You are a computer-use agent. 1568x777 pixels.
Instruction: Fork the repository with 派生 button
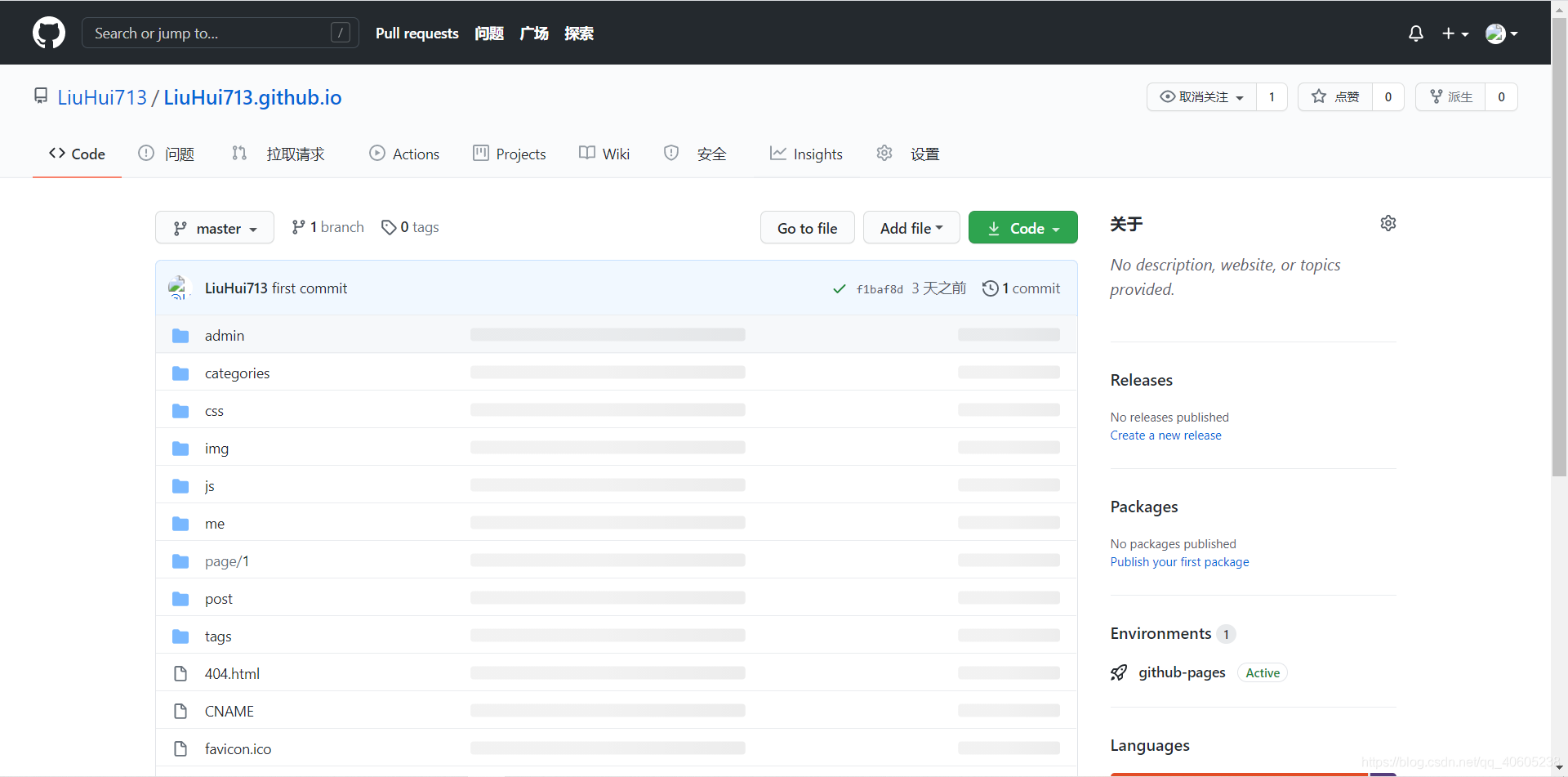1450,96
